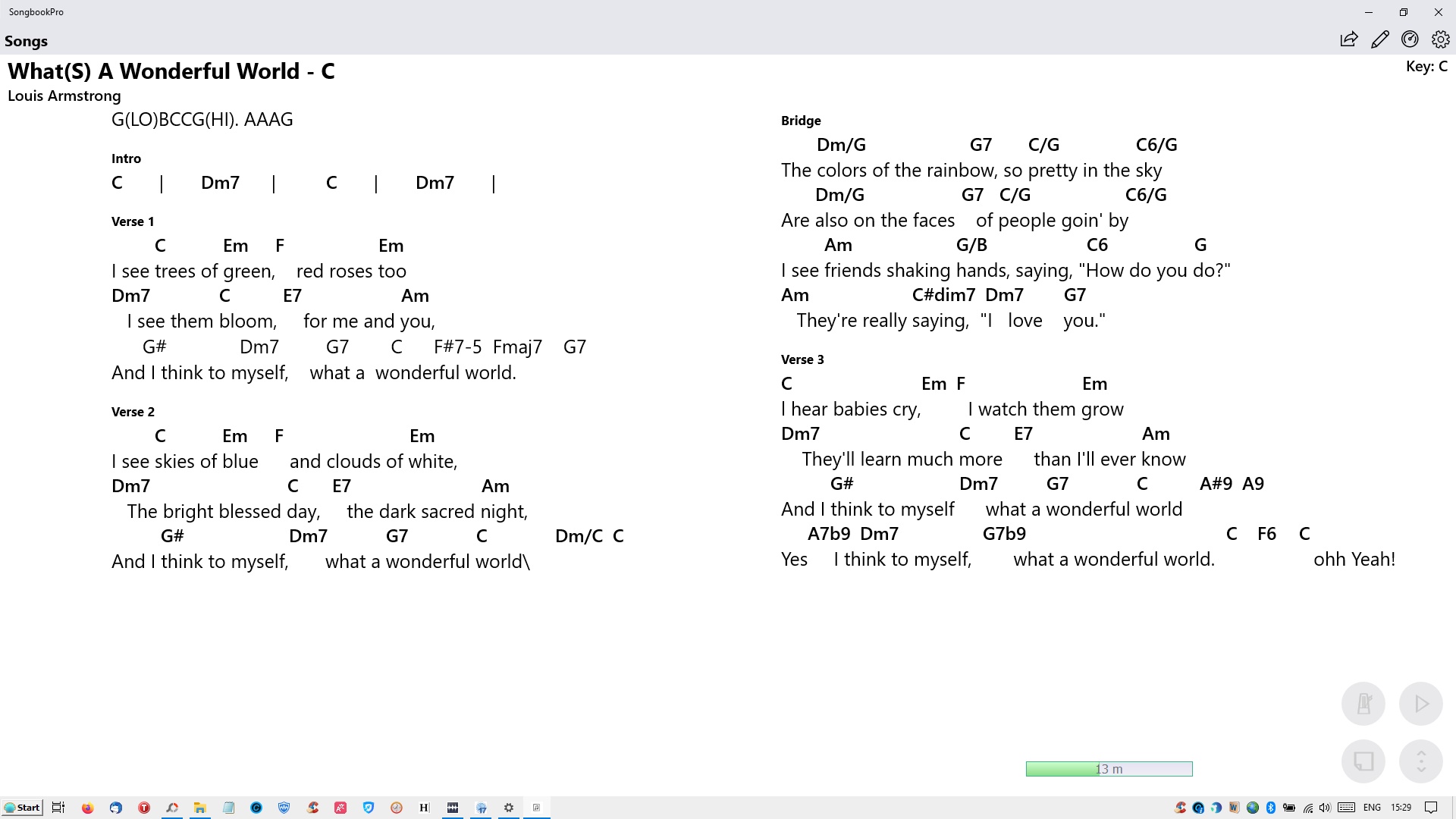Open the touch keyboard tray icon
The height and width of the screenshot is (819, 1456).
(1347, 808)
